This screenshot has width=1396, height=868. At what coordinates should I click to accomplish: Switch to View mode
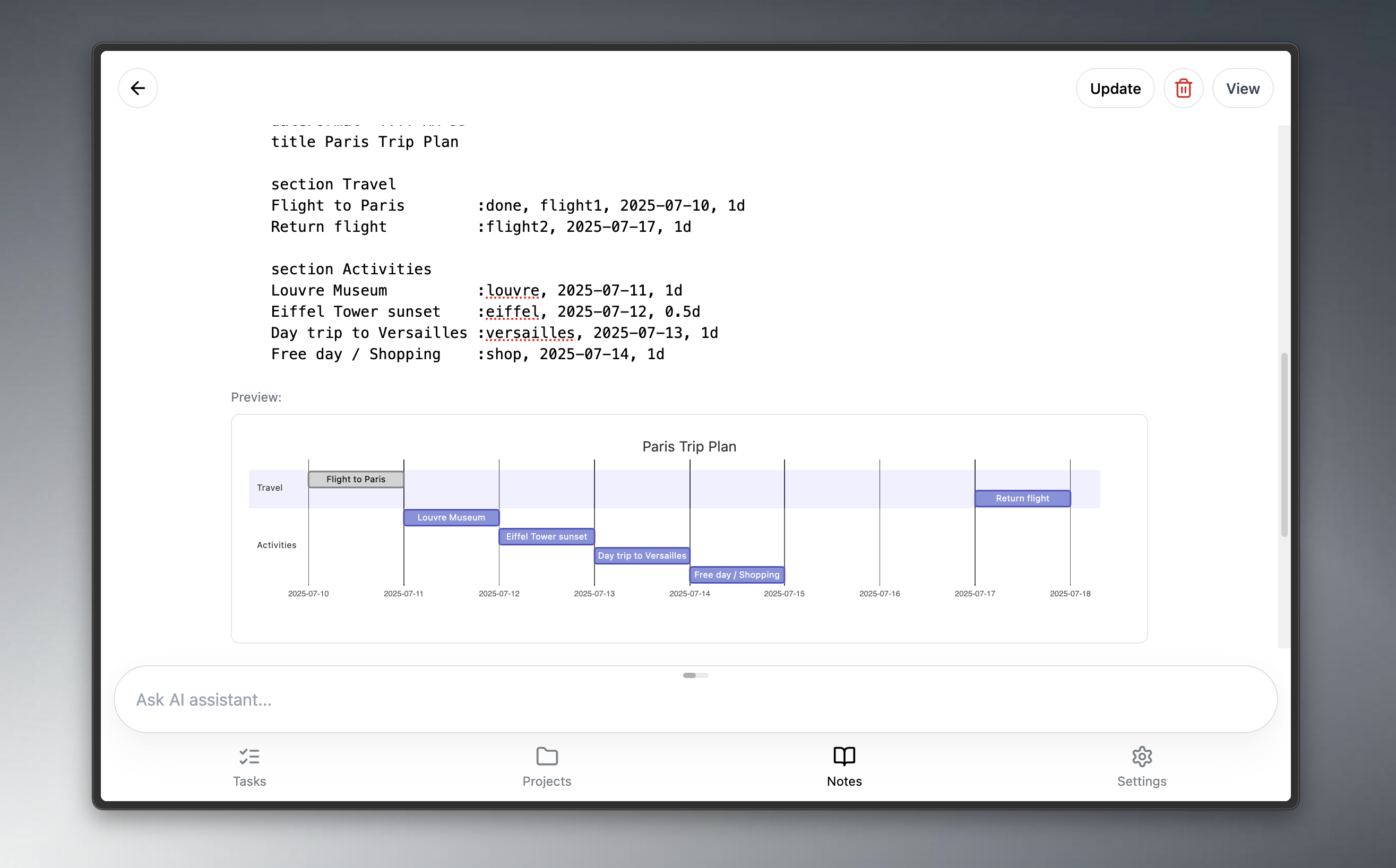click(x=1243, y=88)
